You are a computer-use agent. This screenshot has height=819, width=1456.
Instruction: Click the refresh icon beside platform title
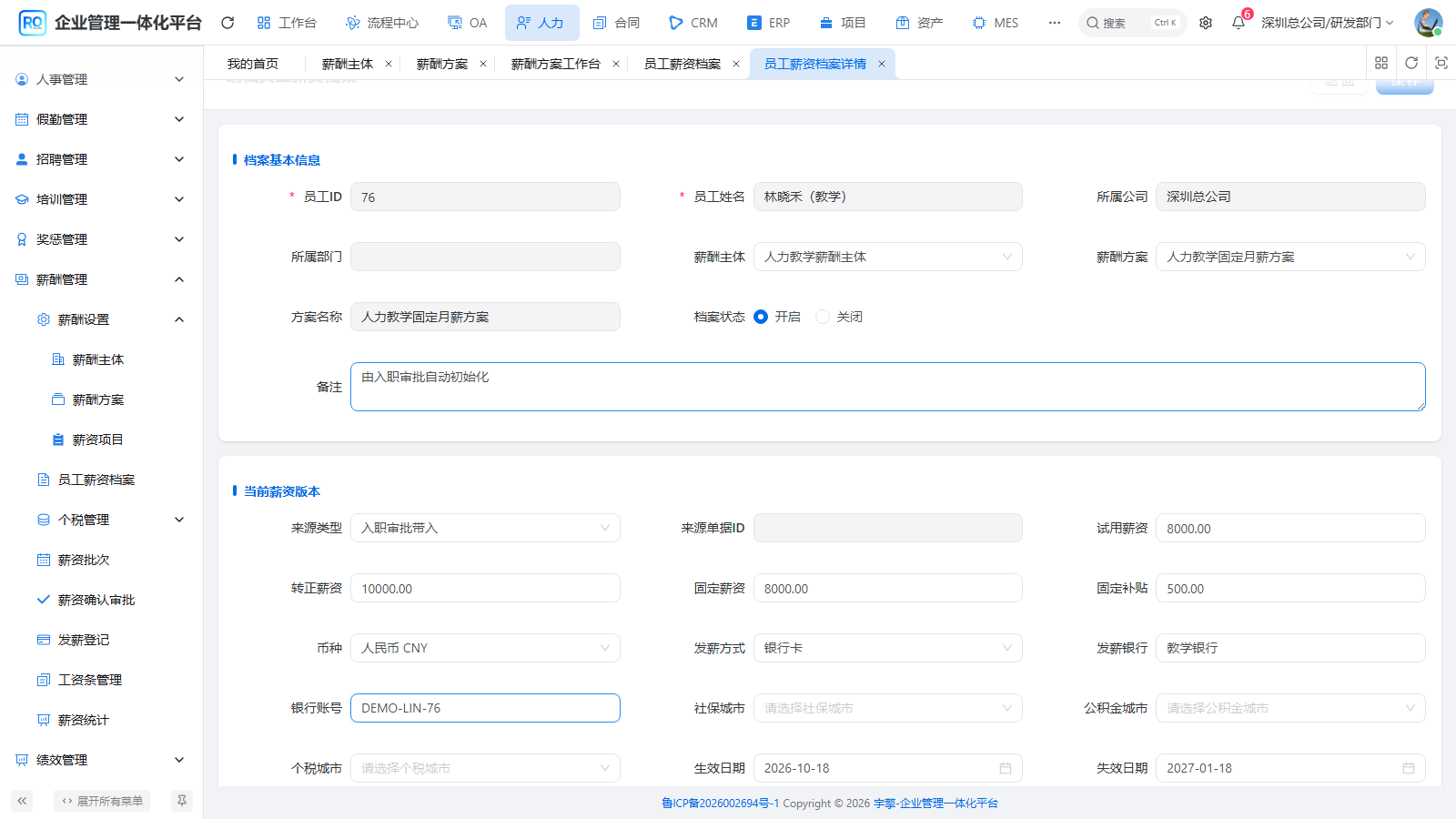click(227, 23)
